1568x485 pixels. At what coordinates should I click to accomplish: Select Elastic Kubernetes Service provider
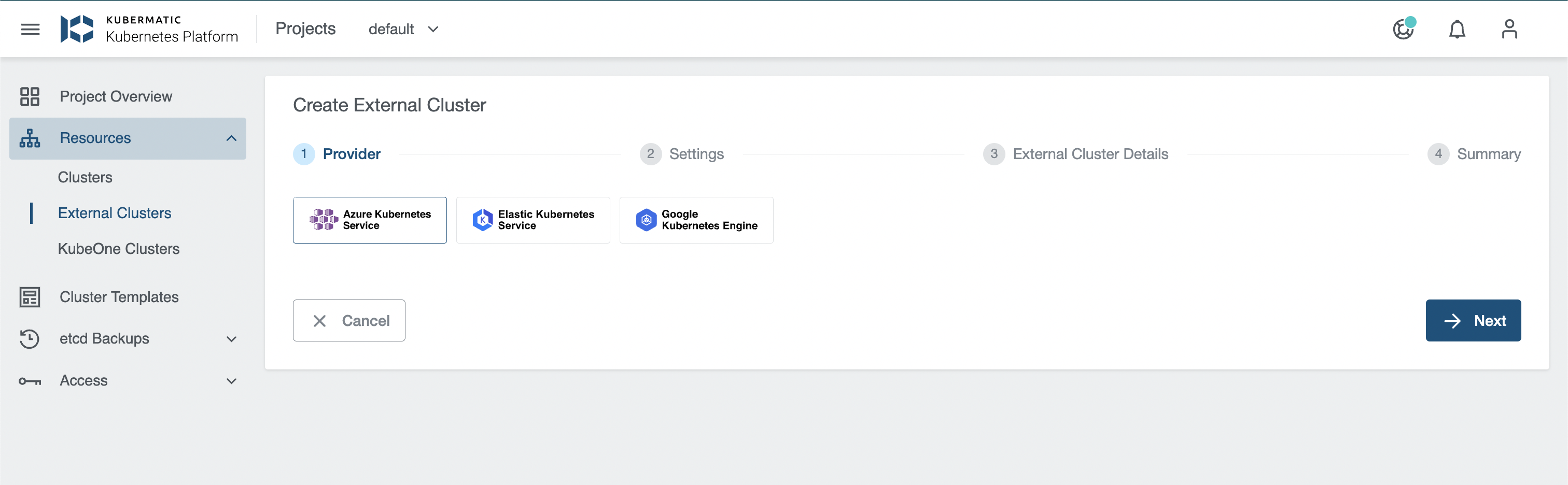coord(533,220)
